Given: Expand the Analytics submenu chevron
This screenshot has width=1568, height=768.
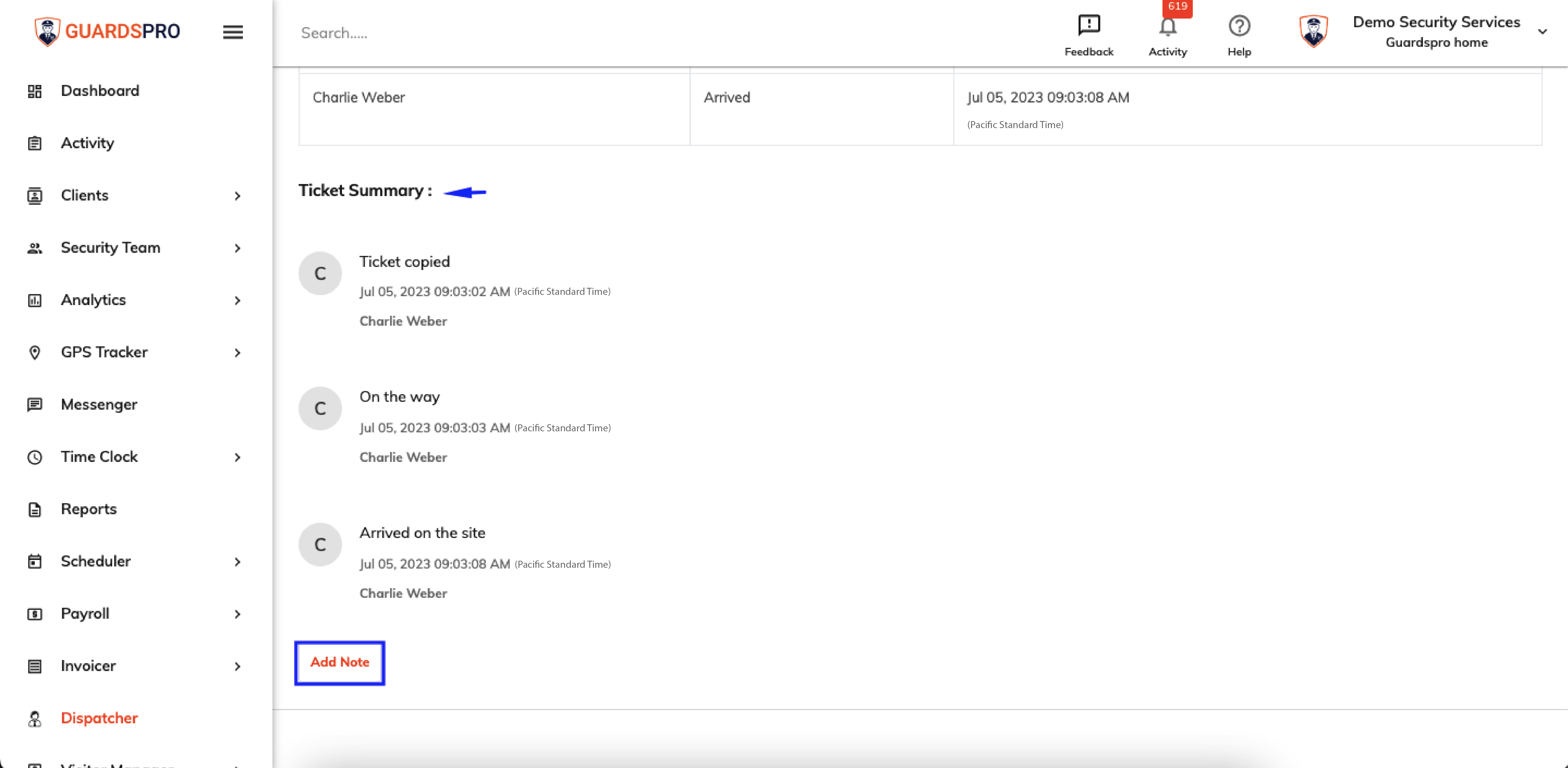Looking at the screenshot, I should pyautogui.click(x=237, y=301).
